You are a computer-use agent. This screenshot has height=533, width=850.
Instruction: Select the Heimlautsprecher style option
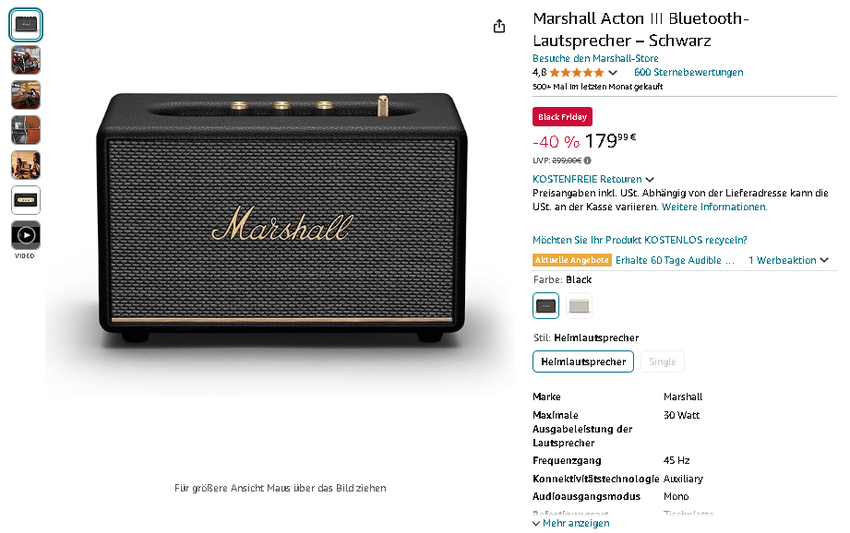click(x=583, y=361)
